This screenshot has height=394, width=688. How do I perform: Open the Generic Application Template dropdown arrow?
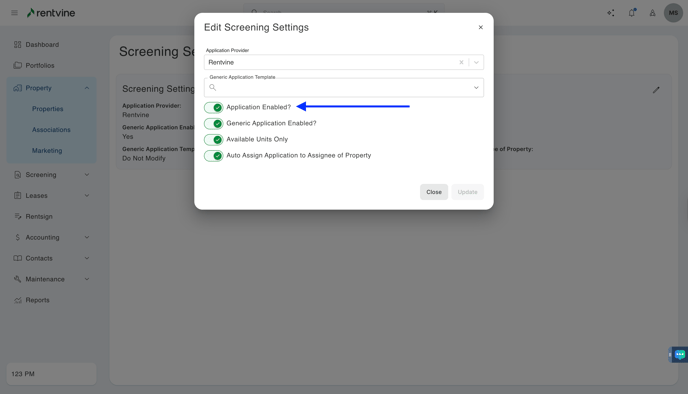point(476,88)
